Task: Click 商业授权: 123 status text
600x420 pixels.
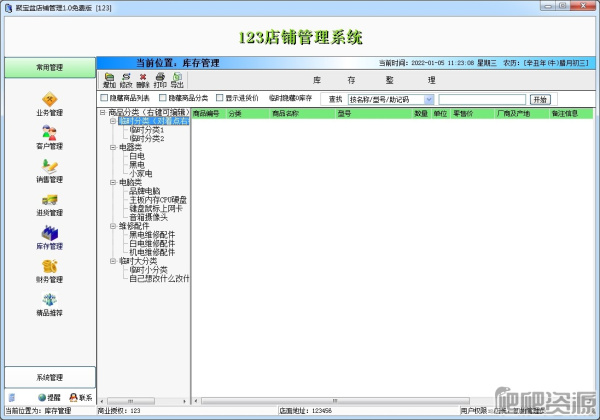Action: [x=119, y=411]
